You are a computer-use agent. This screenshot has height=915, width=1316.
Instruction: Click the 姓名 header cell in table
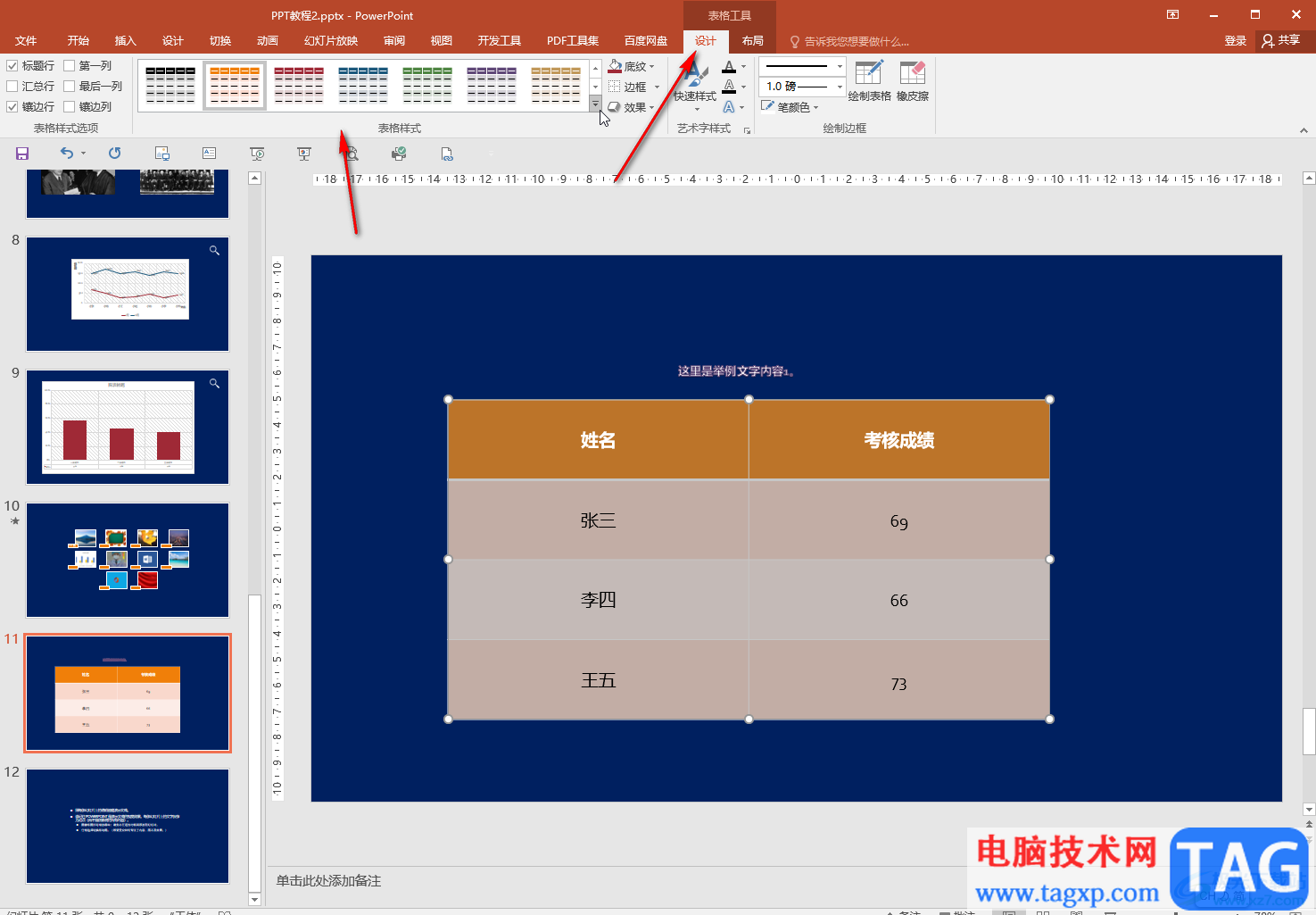click(598, 440)
